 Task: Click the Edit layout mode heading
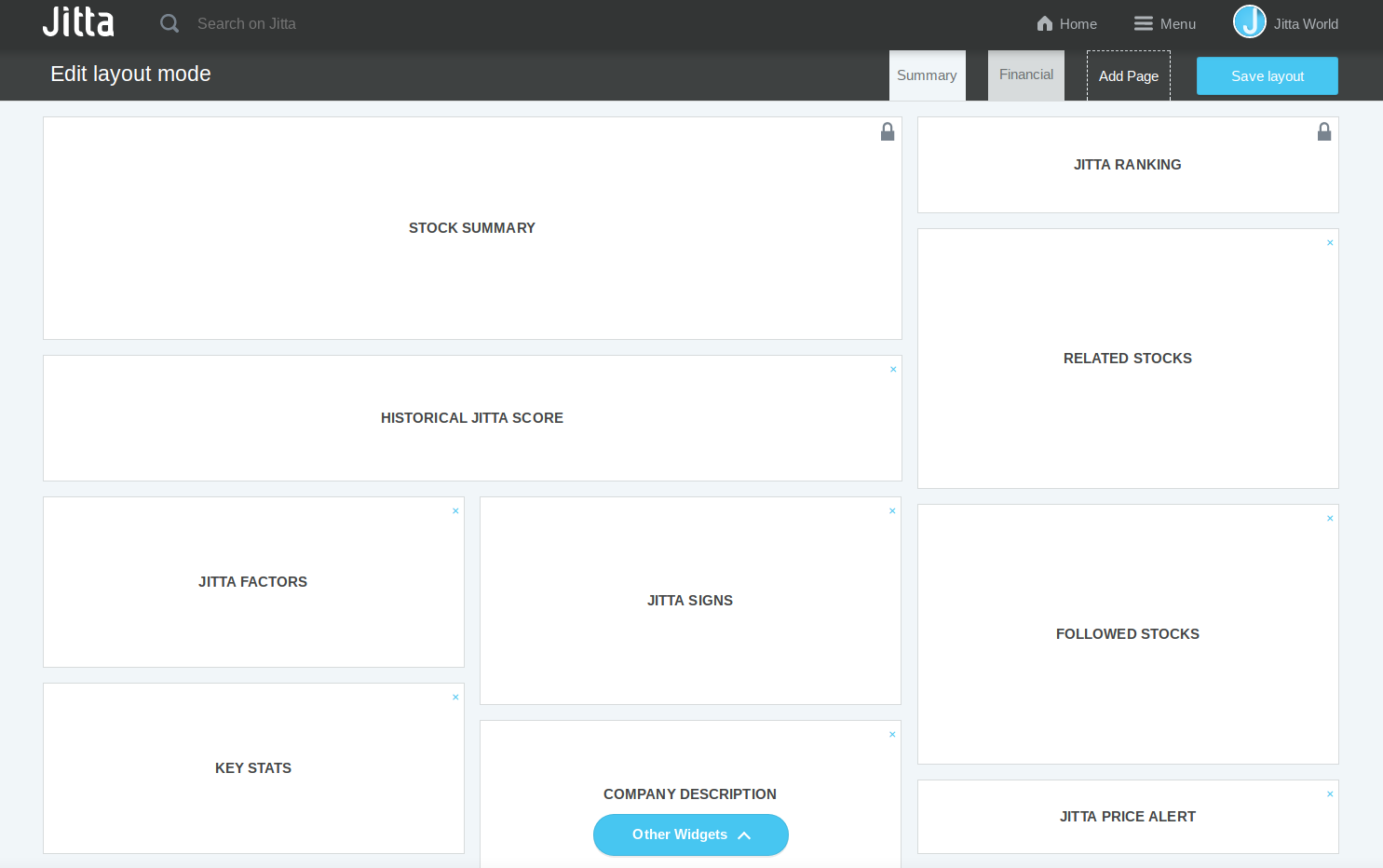(130, 74)
